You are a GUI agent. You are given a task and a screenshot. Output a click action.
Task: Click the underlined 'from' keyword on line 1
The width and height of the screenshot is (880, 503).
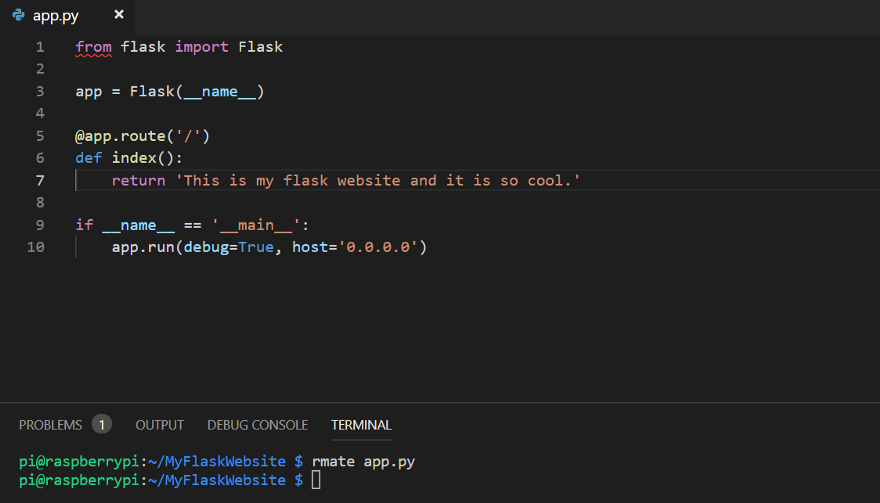pyautogui.click(x=93, y=47)
